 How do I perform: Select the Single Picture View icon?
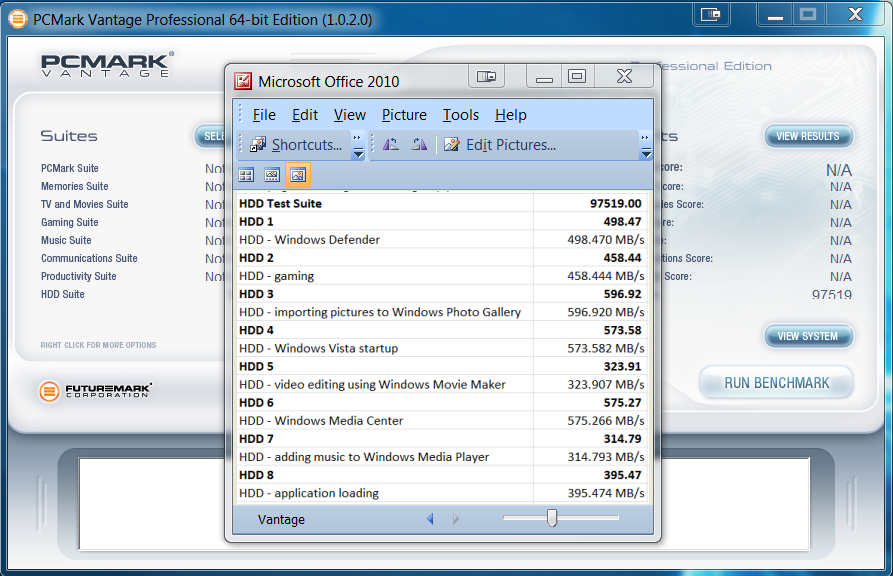[x=298, y=175]
